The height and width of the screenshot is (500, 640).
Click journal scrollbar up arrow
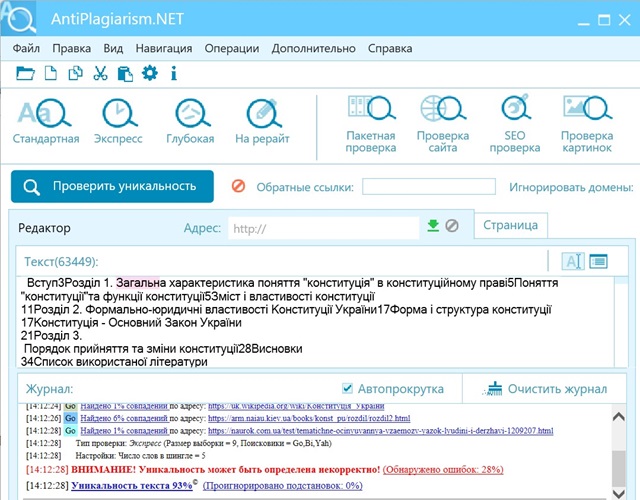619,417
